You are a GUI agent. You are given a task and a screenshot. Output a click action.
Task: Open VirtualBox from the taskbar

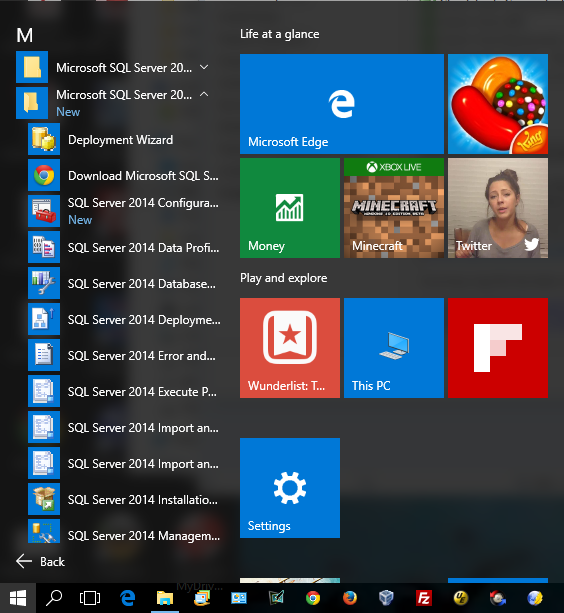pyautogui.click(x=386, y=598)
